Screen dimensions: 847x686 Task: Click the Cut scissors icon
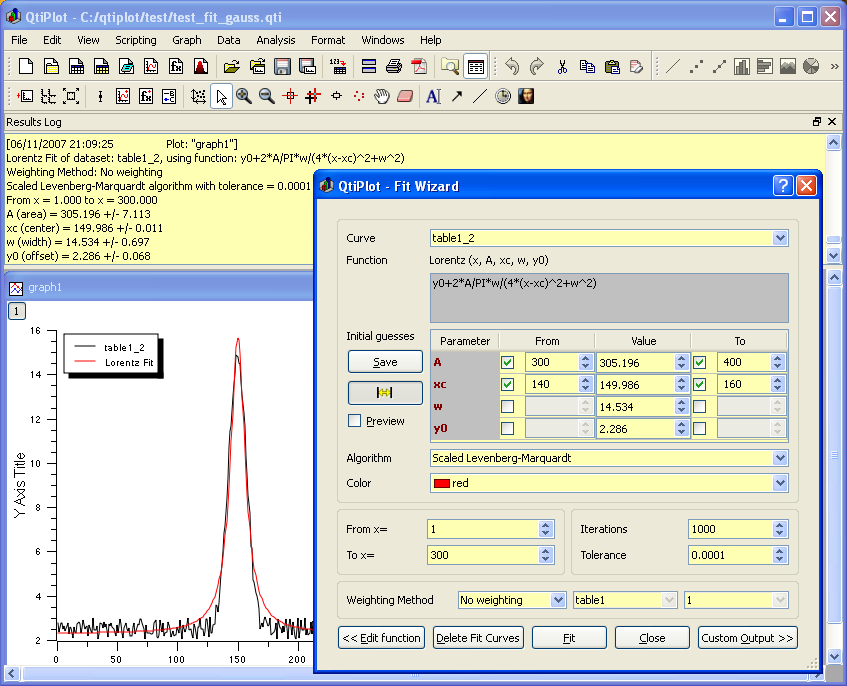click(562, 66)
